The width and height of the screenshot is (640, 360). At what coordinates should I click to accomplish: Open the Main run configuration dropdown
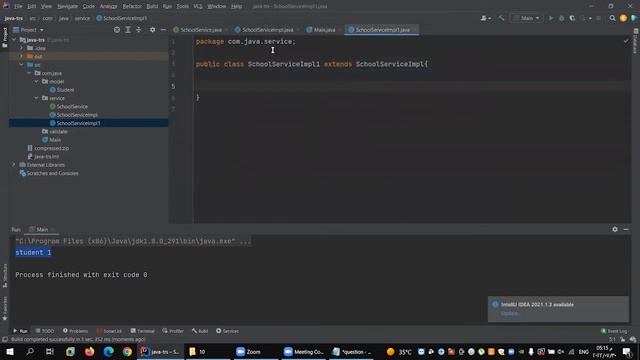point(527,18)
